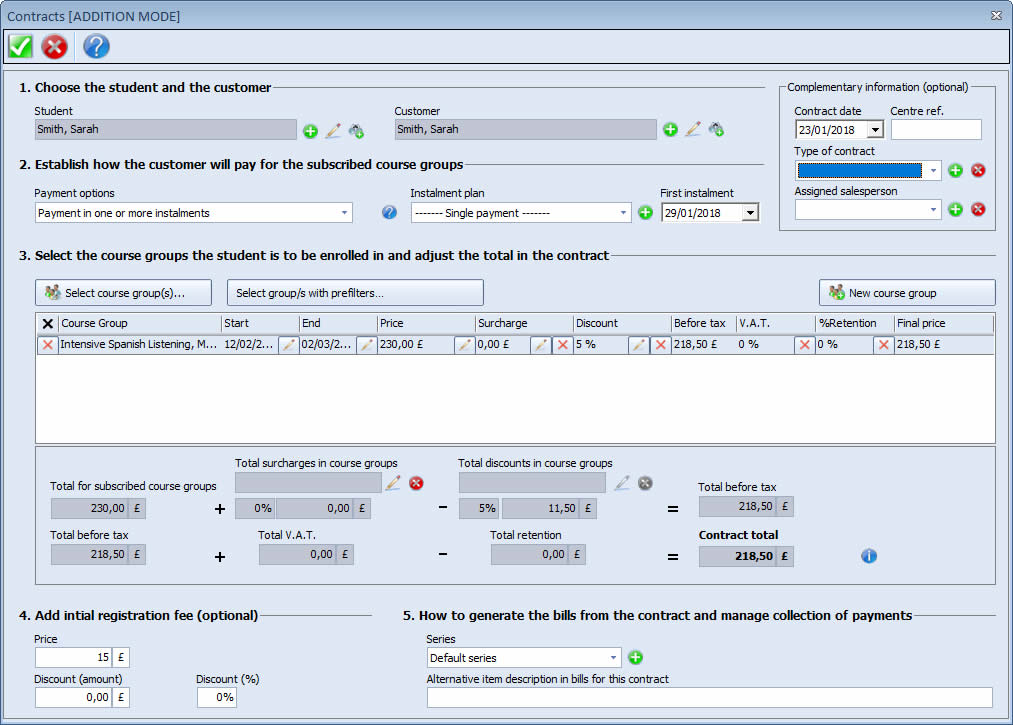Click the Student name field

coord(166,129)
